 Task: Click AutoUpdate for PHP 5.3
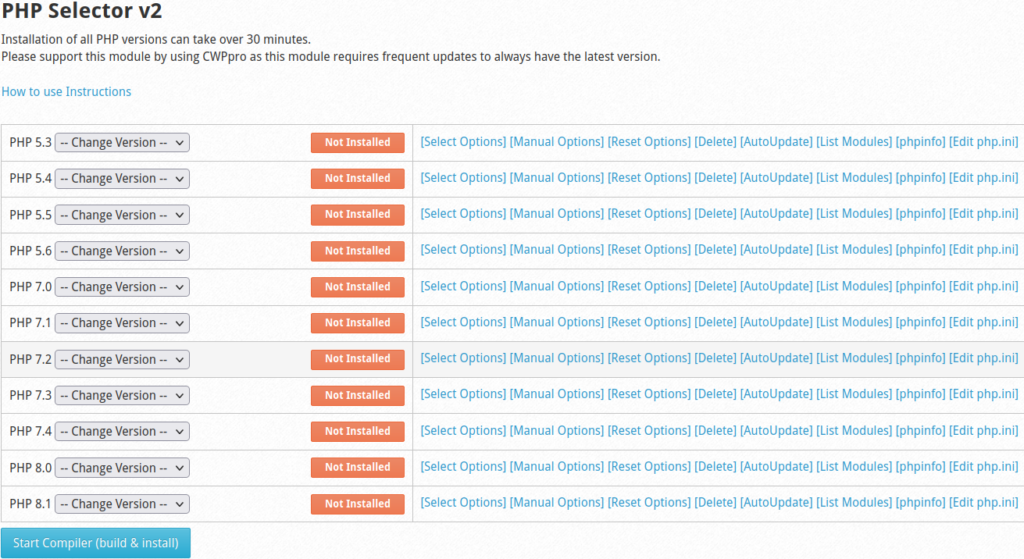tap(776, 142)
